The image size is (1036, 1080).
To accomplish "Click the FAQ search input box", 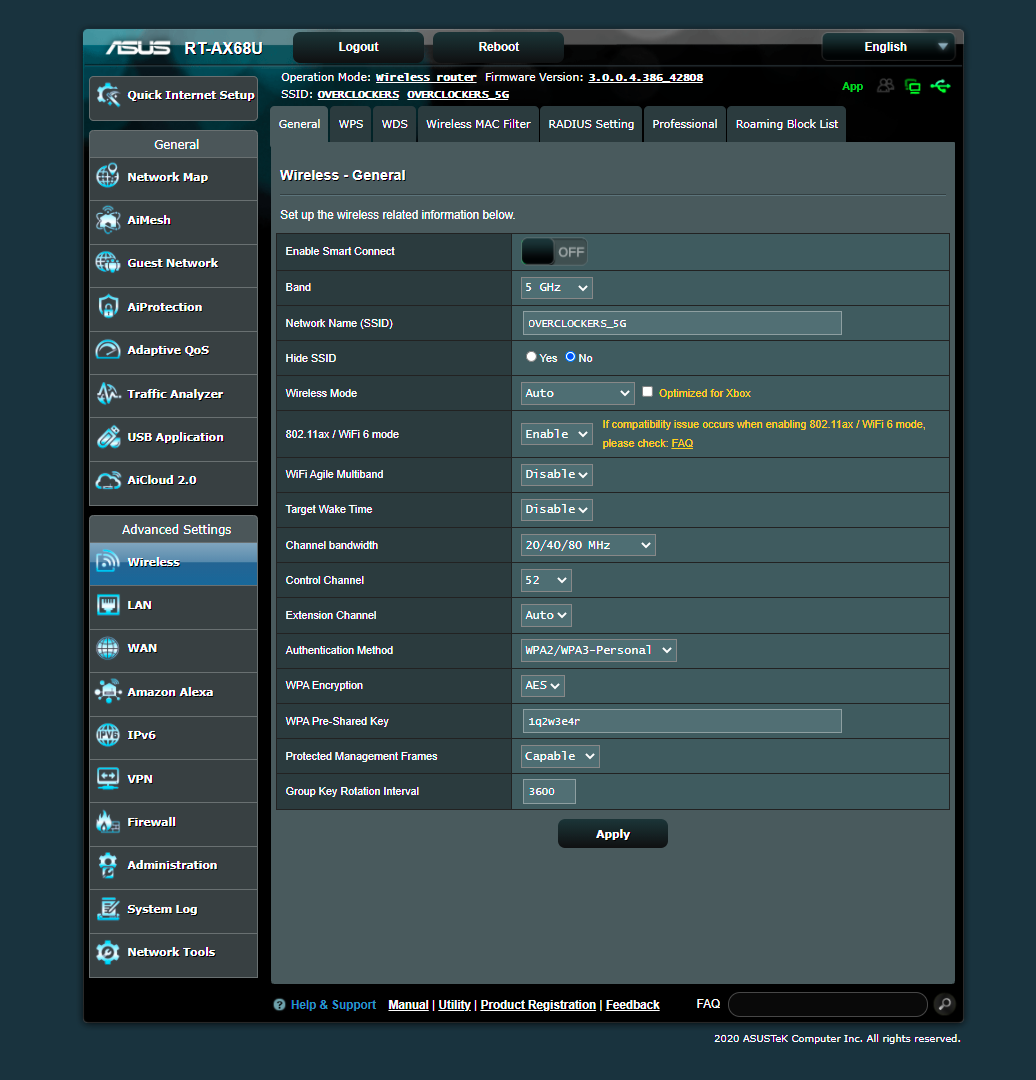I will (828, 1004).
